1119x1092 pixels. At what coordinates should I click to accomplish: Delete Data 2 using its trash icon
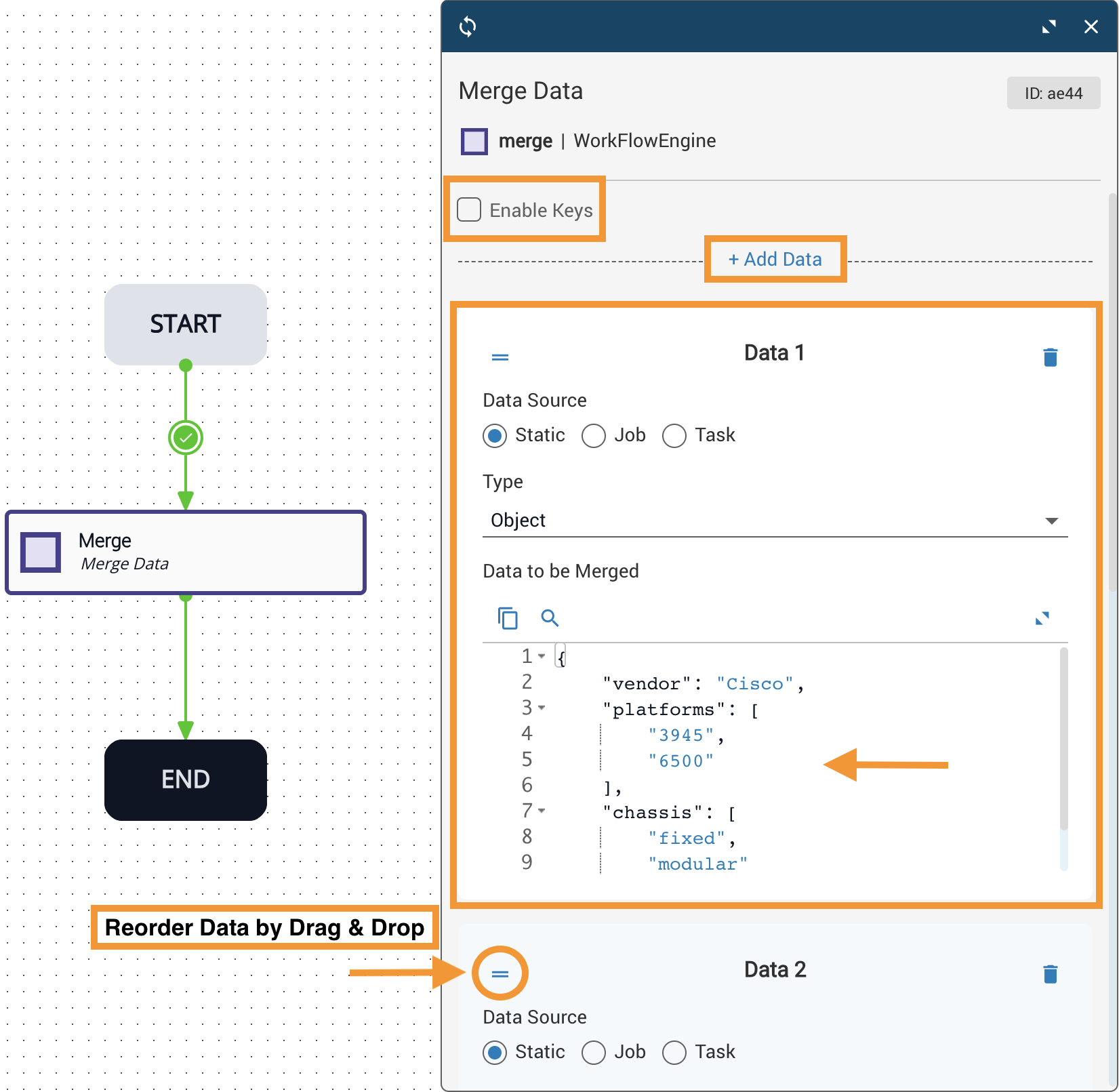pyautogui.click(x=1050, y=974)
